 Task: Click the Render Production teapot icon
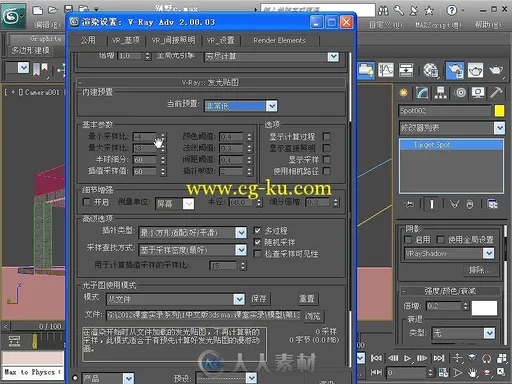pyautogui.click(x=496, y=70)
